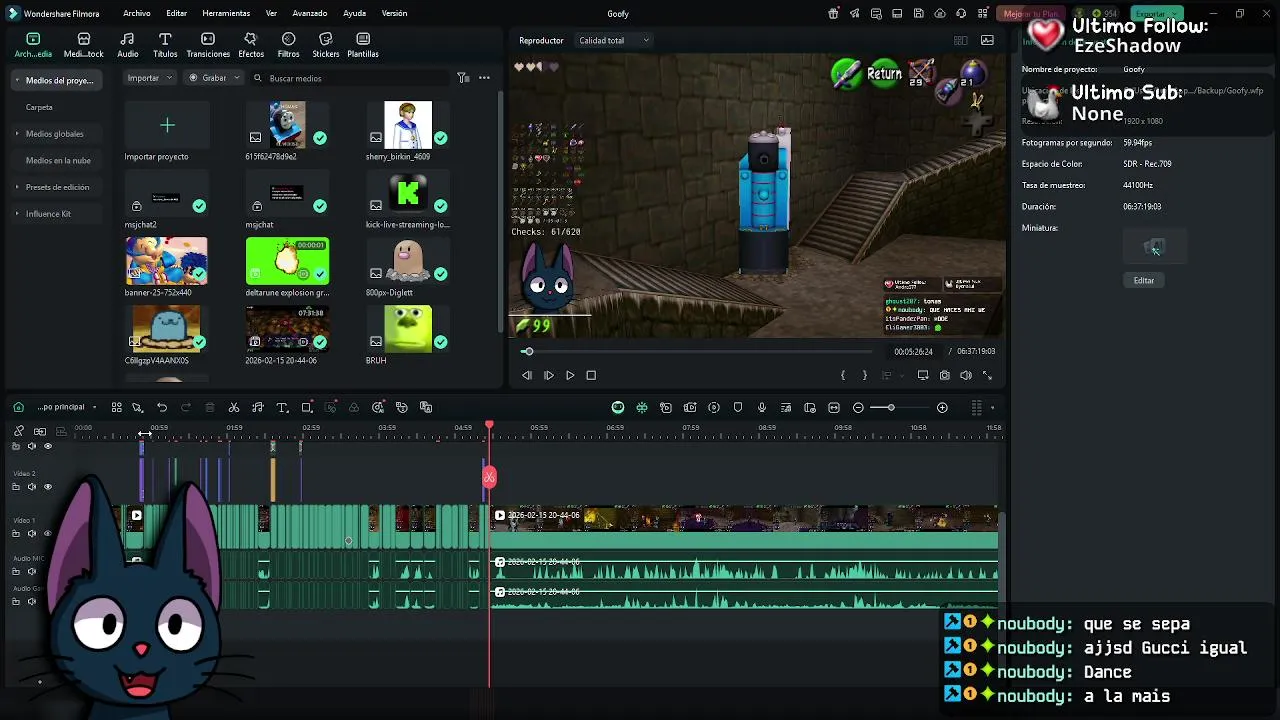This screenshot has width=1280, height=720.
Task: Click the mark-in bracket icon
Action: pos(843,375)
